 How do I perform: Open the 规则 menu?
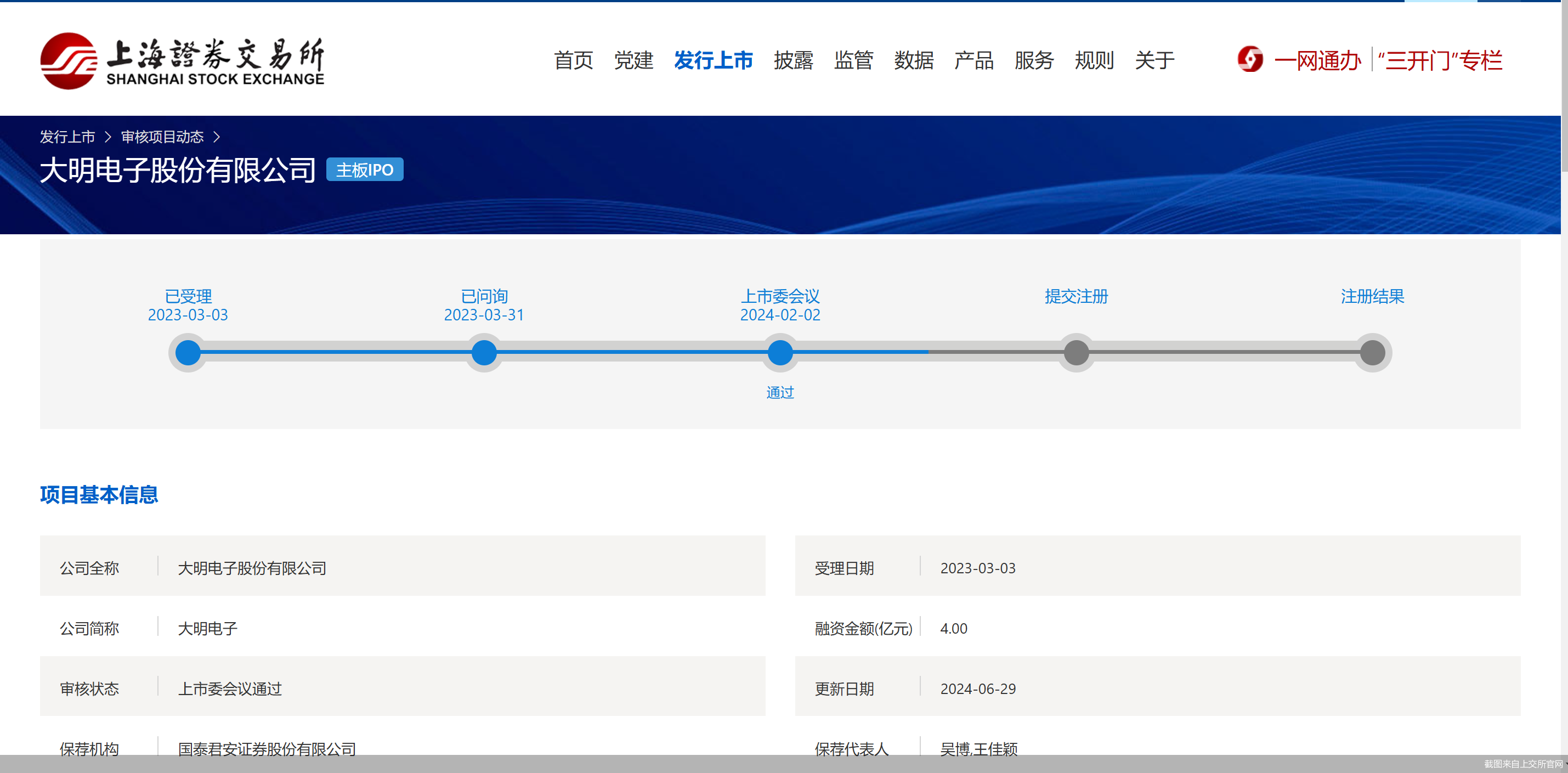[x=1094, y=60]
